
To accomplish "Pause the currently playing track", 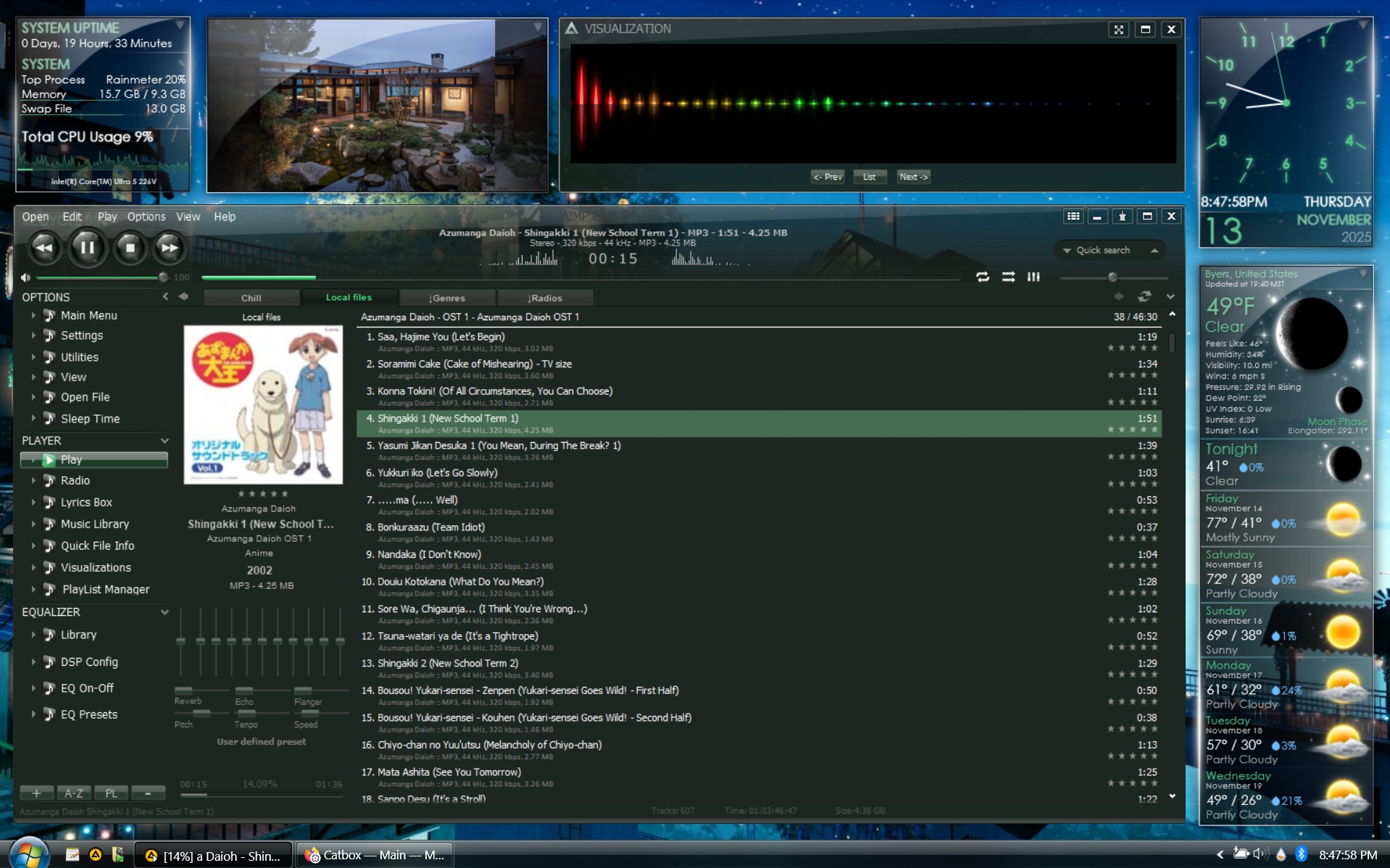I will pos(87,248).
